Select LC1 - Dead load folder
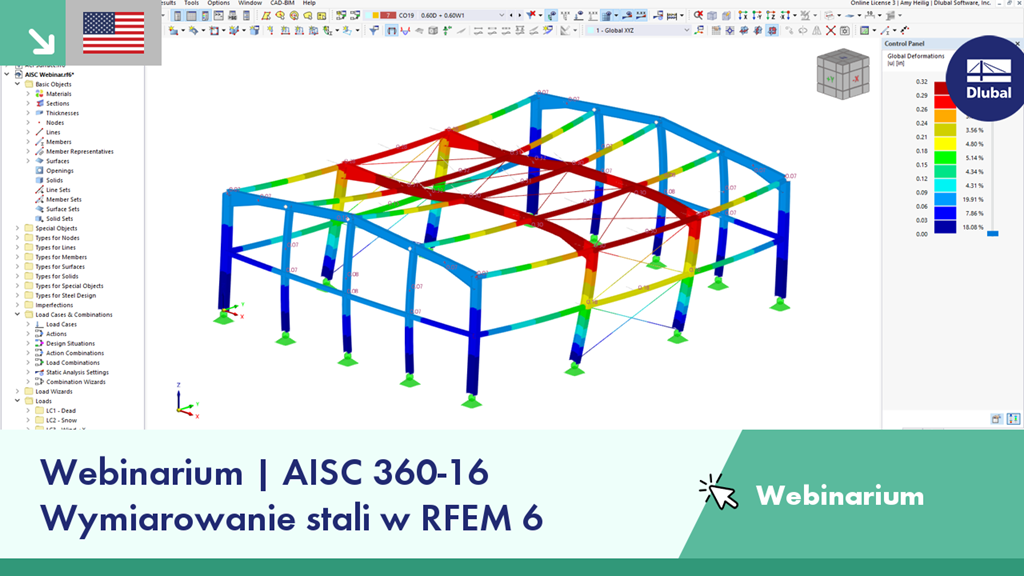Viewport: 1024px width, 576px height. coord(61,411)
